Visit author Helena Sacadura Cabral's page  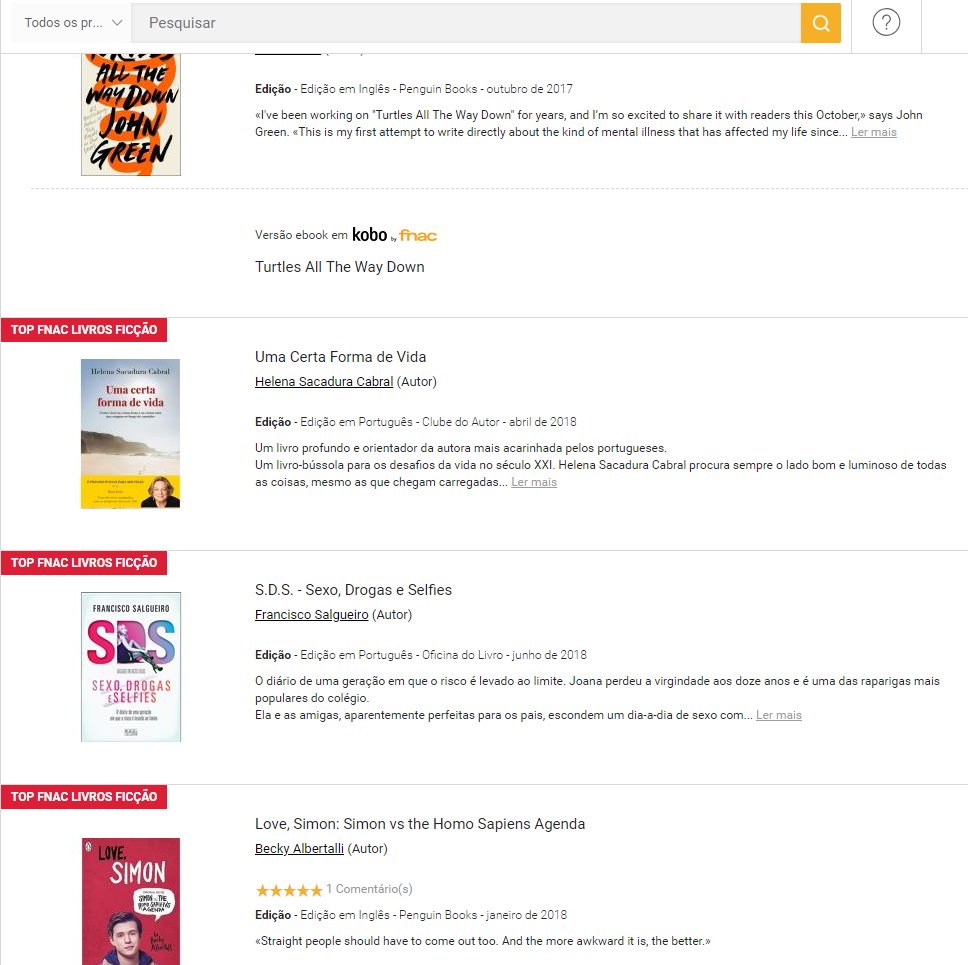pyautogui.click(x=324, y=382)
